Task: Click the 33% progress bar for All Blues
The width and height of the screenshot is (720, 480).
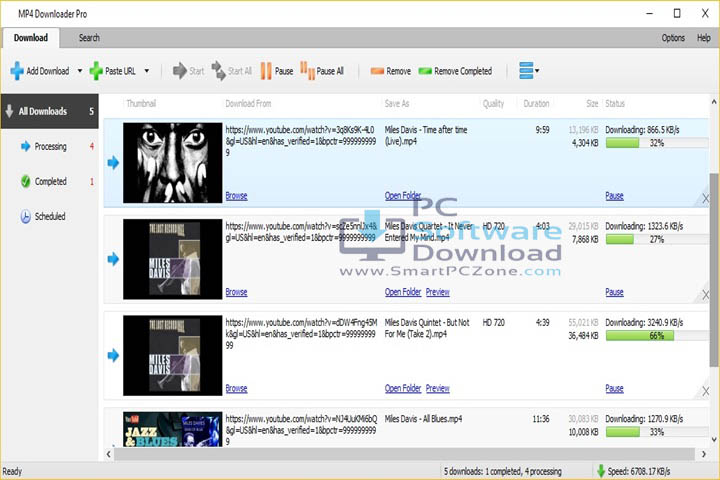Action: [x=657, y=432]
